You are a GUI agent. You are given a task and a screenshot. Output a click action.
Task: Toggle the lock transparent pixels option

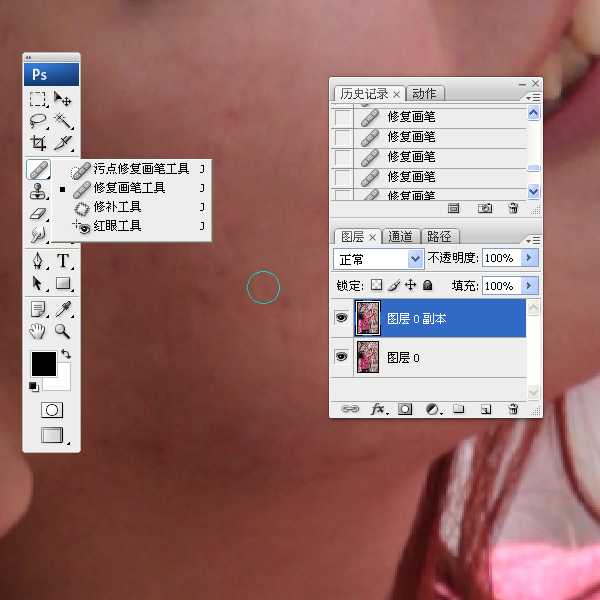coord(377,285)
